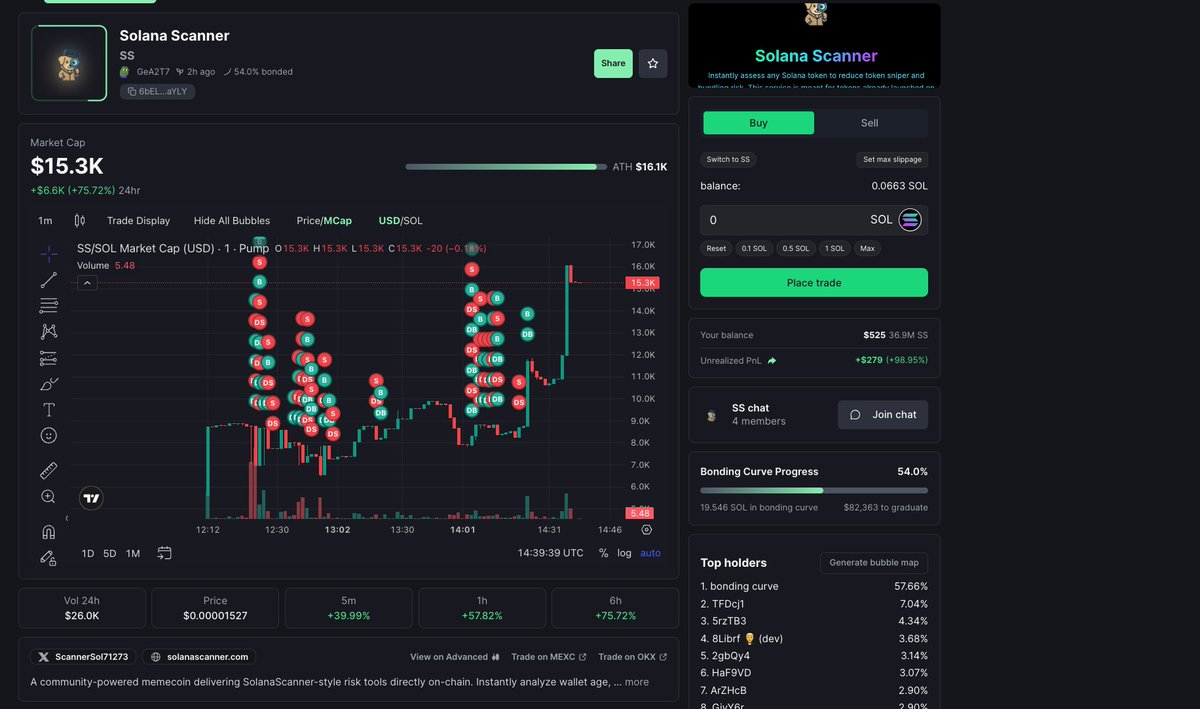Image resolution: width=1200 pixels, height=709 pixels.
Task: Choose the 0.1 SOL preset amount
Action: point(754,248)
